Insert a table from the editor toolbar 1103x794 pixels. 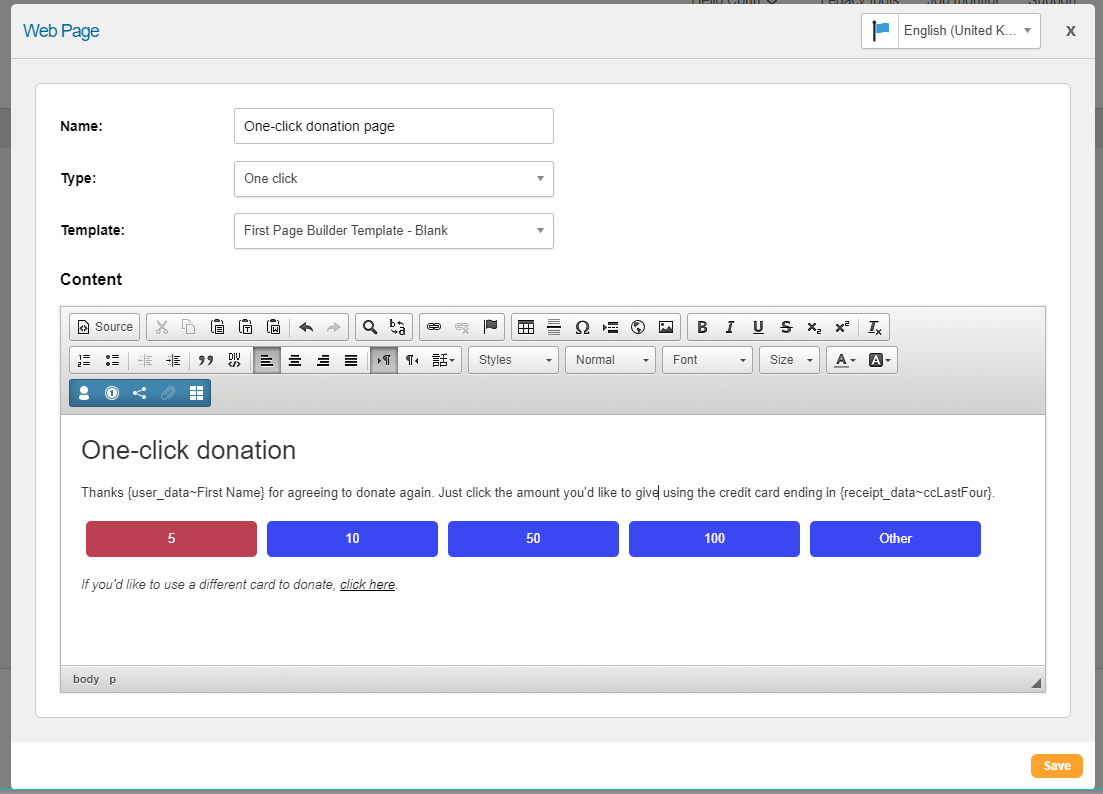coord(526,327)
